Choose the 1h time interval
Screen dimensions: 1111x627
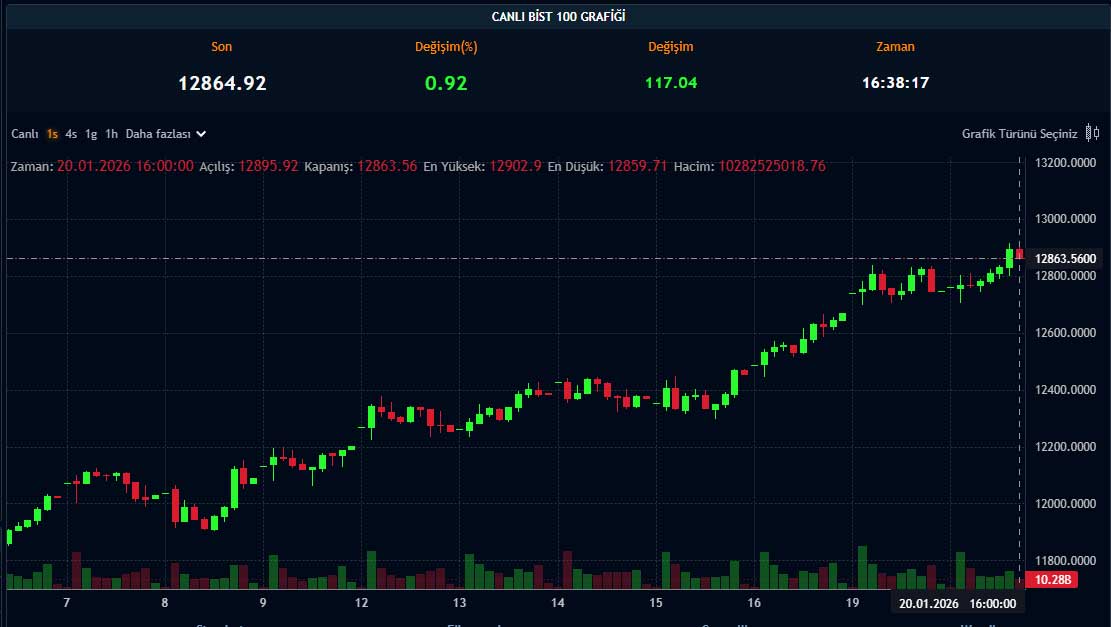click(x=111, y=133)
